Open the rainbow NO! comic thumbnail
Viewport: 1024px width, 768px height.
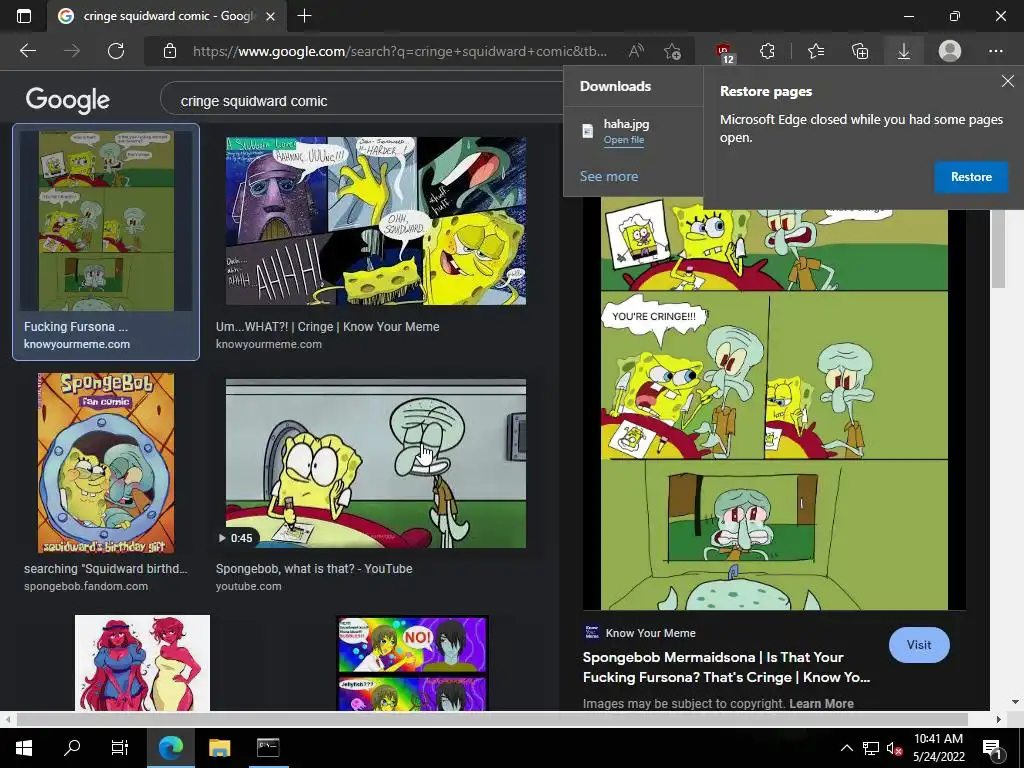point(412,662)
